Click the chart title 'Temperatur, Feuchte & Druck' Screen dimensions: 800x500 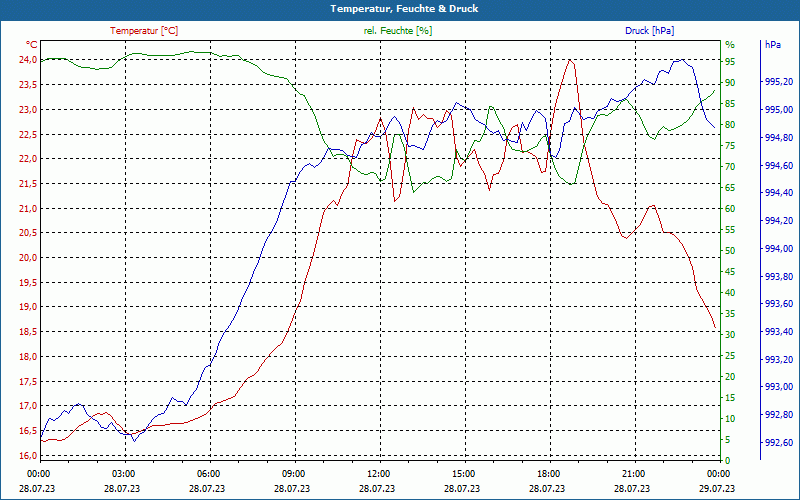[x=404, y=9]
